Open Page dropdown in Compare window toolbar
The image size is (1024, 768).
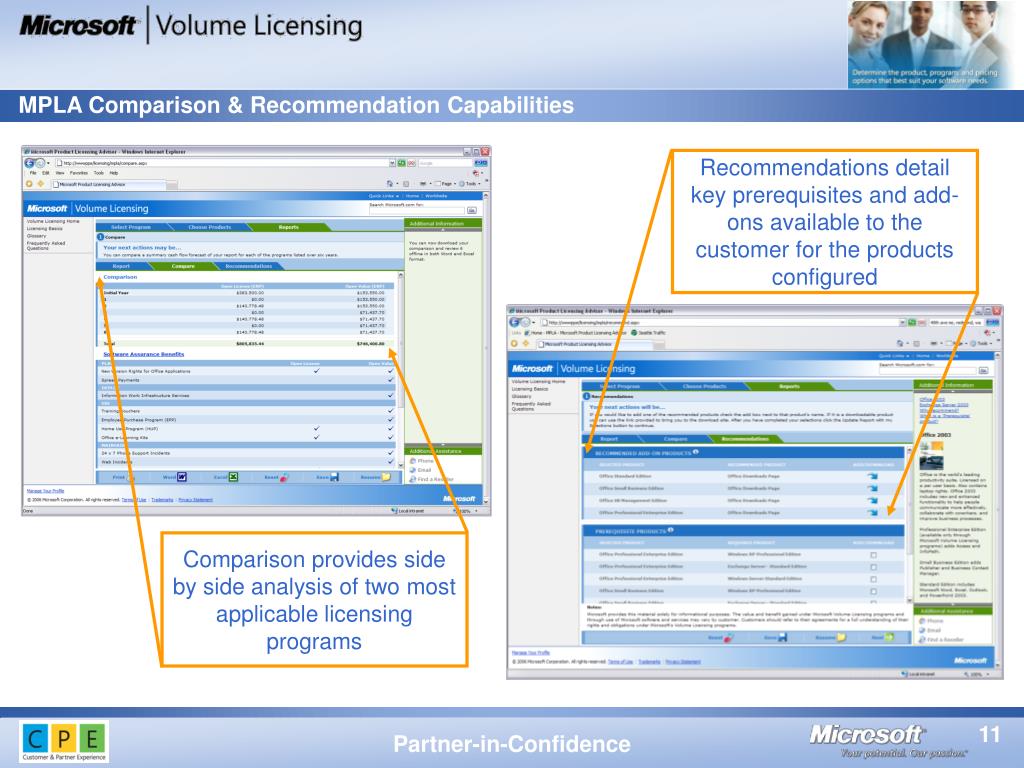pyautogui.click(x=448, y=184)
